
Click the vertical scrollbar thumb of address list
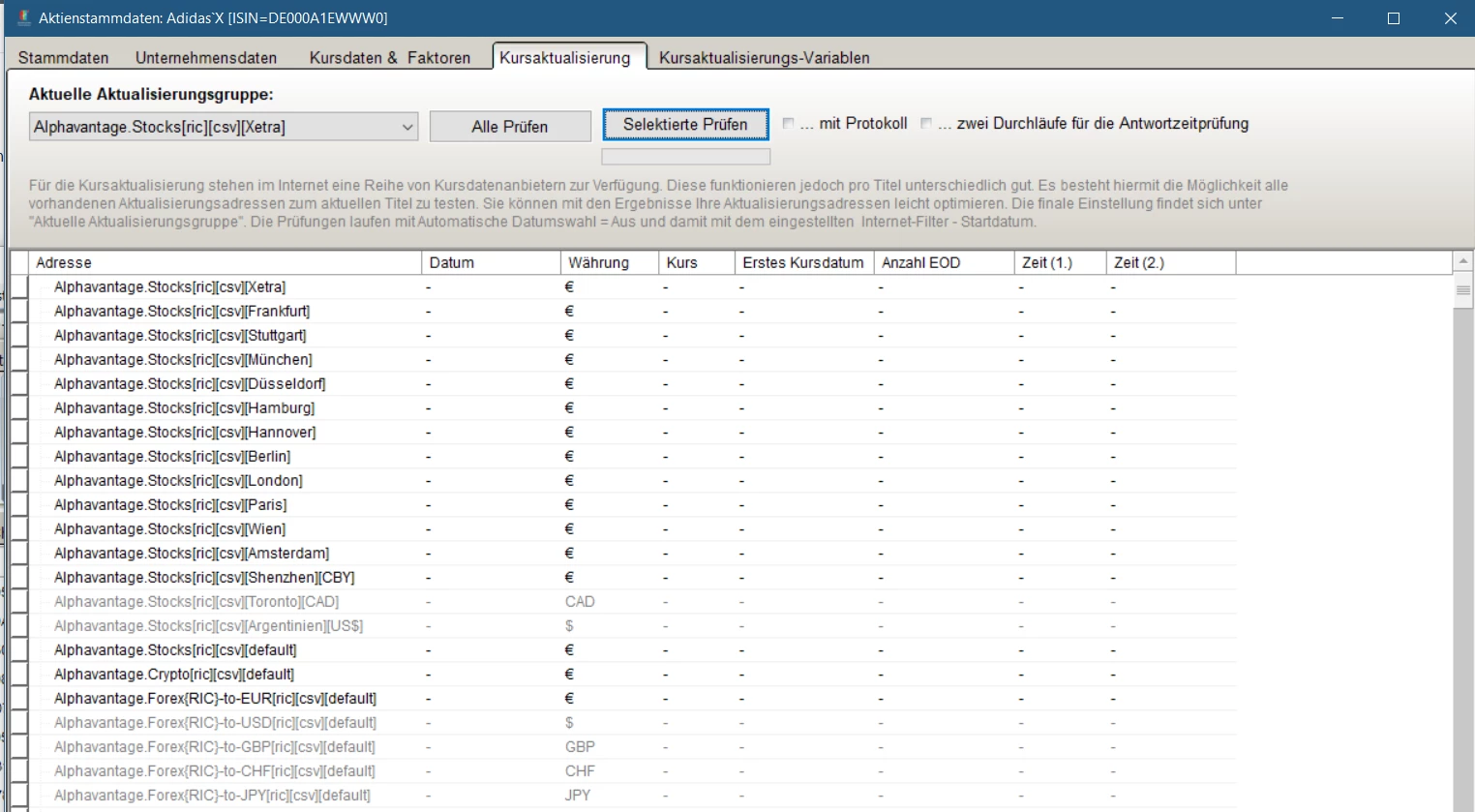(x=1463, y=290)
